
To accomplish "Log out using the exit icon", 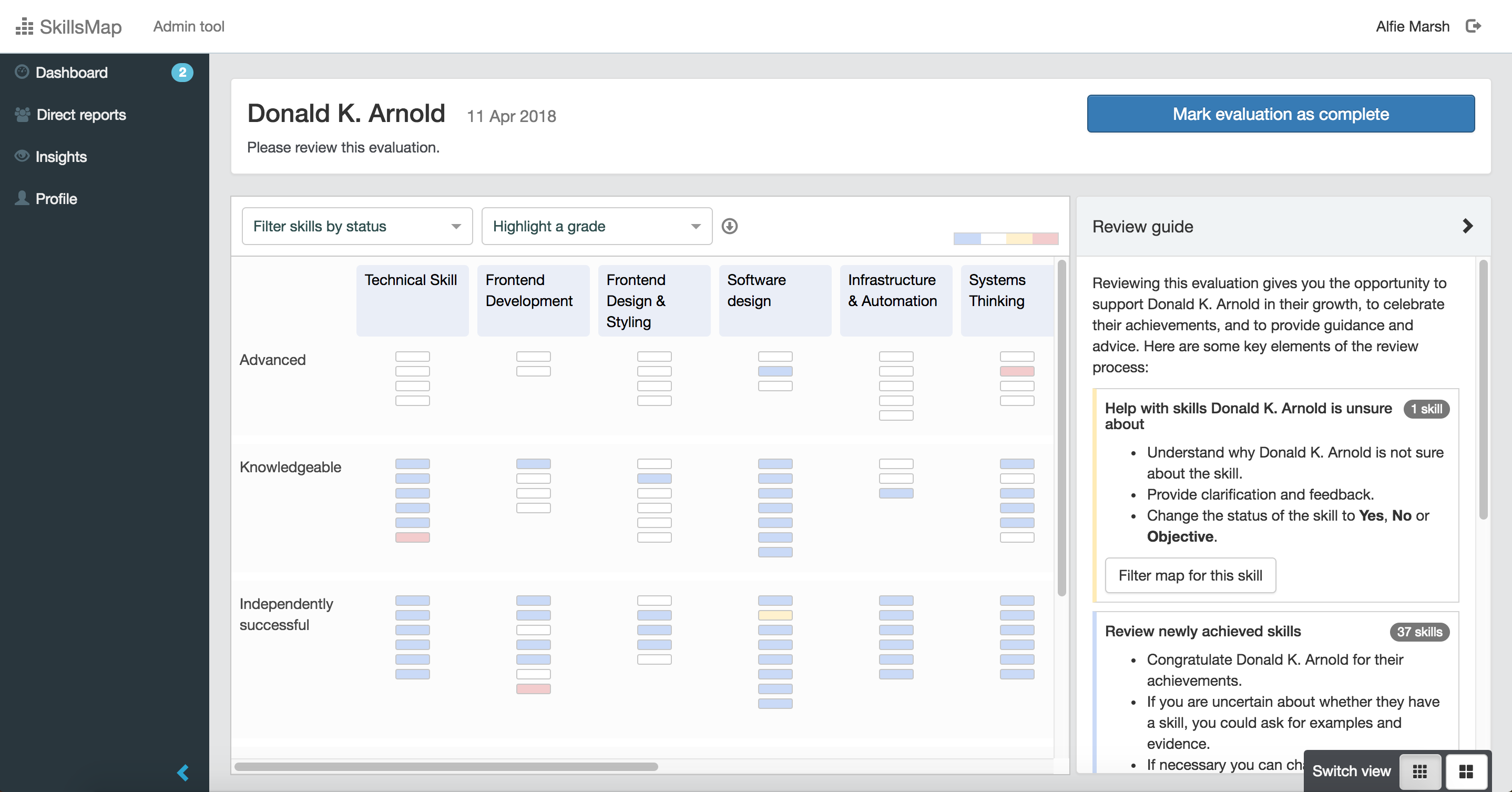I will pyautogui.click(x=1475, y=26).
